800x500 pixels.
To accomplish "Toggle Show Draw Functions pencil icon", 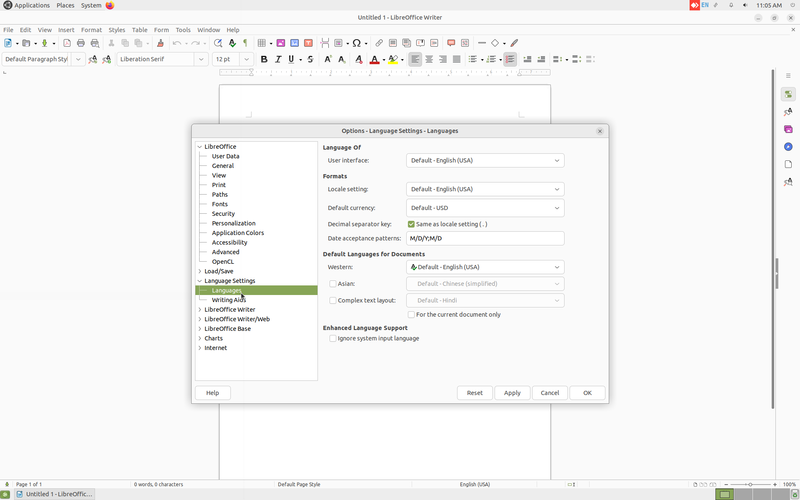I will point(514,43).
